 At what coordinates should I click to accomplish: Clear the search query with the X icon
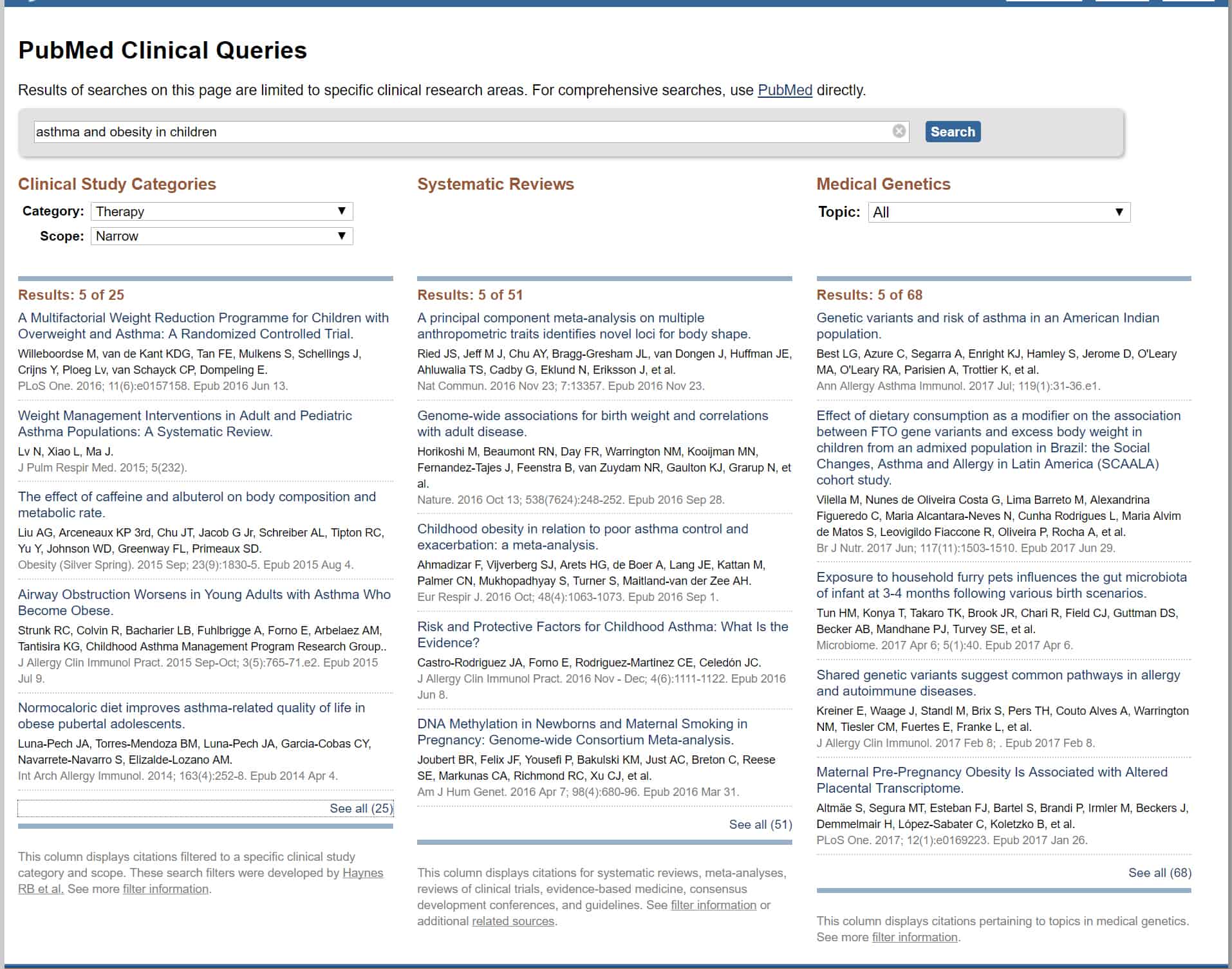899,132
